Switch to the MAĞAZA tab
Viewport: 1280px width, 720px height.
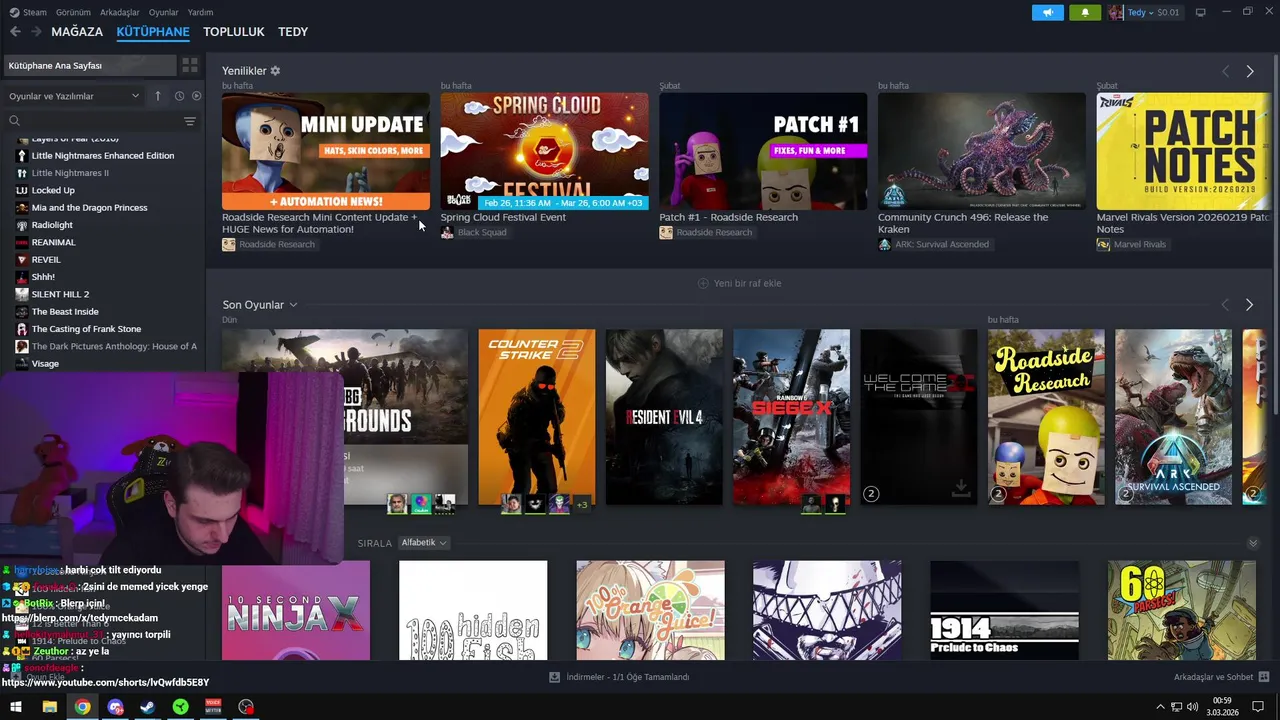[77, 32]
